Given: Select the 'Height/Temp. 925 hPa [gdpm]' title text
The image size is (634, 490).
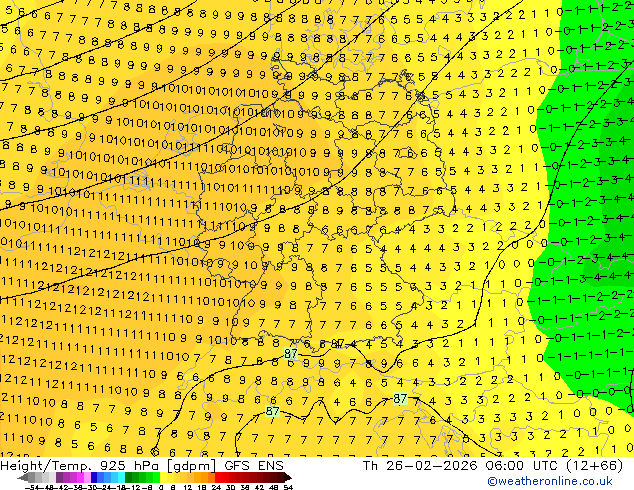Looking at the screenshot, I should click(x=109, y=466).
